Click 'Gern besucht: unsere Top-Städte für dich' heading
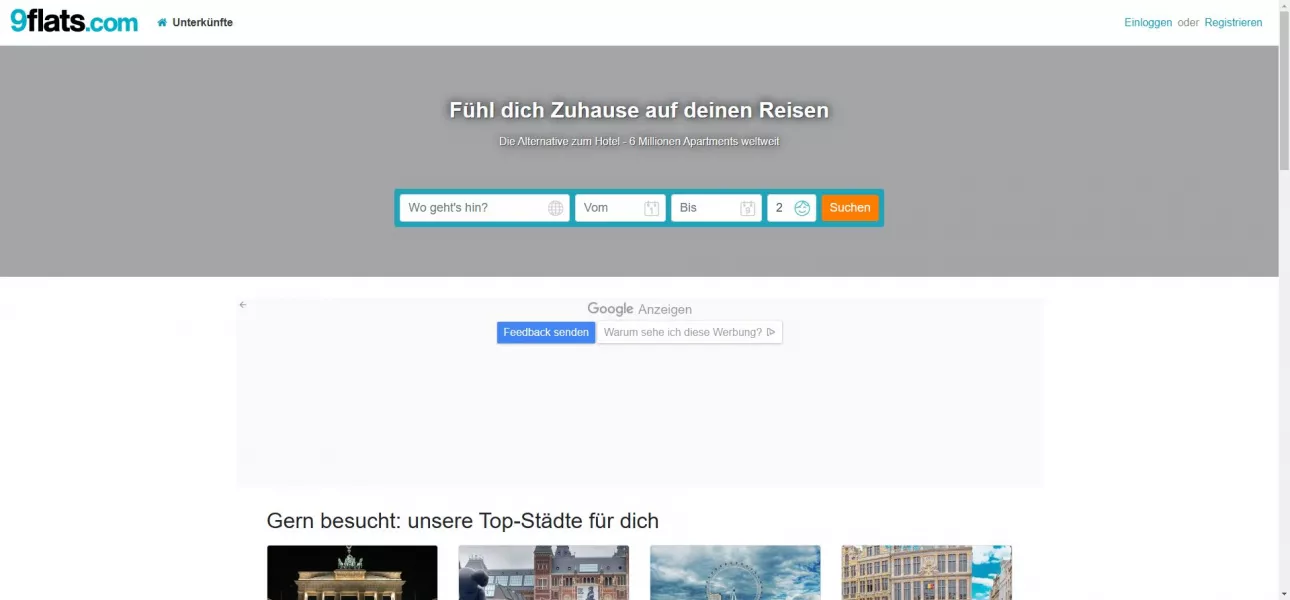This screenshot has height=600, width=1290. [463, 521]
